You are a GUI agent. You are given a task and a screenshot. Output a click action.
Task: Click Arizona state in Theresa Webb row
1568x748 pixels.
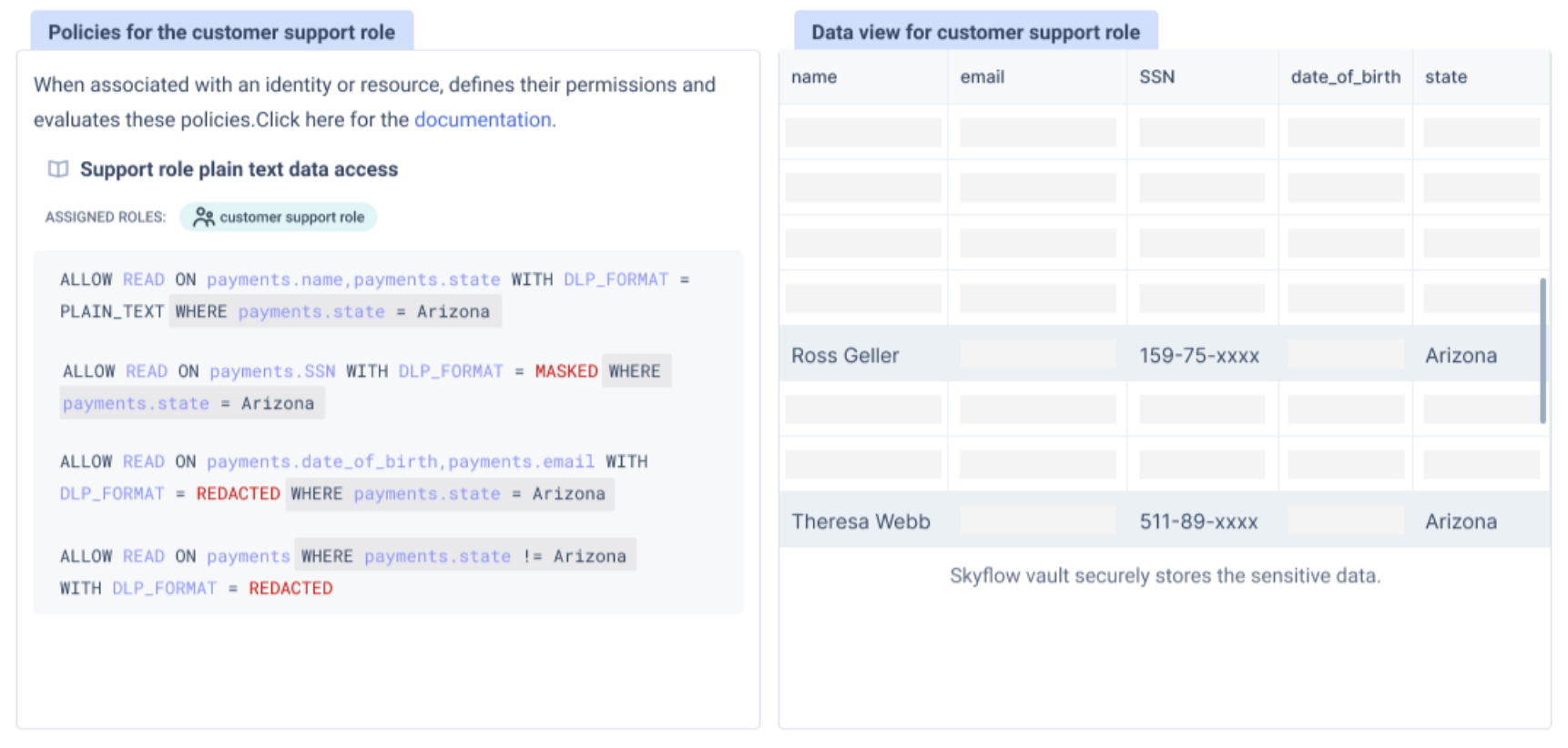tap(1461, 521)
